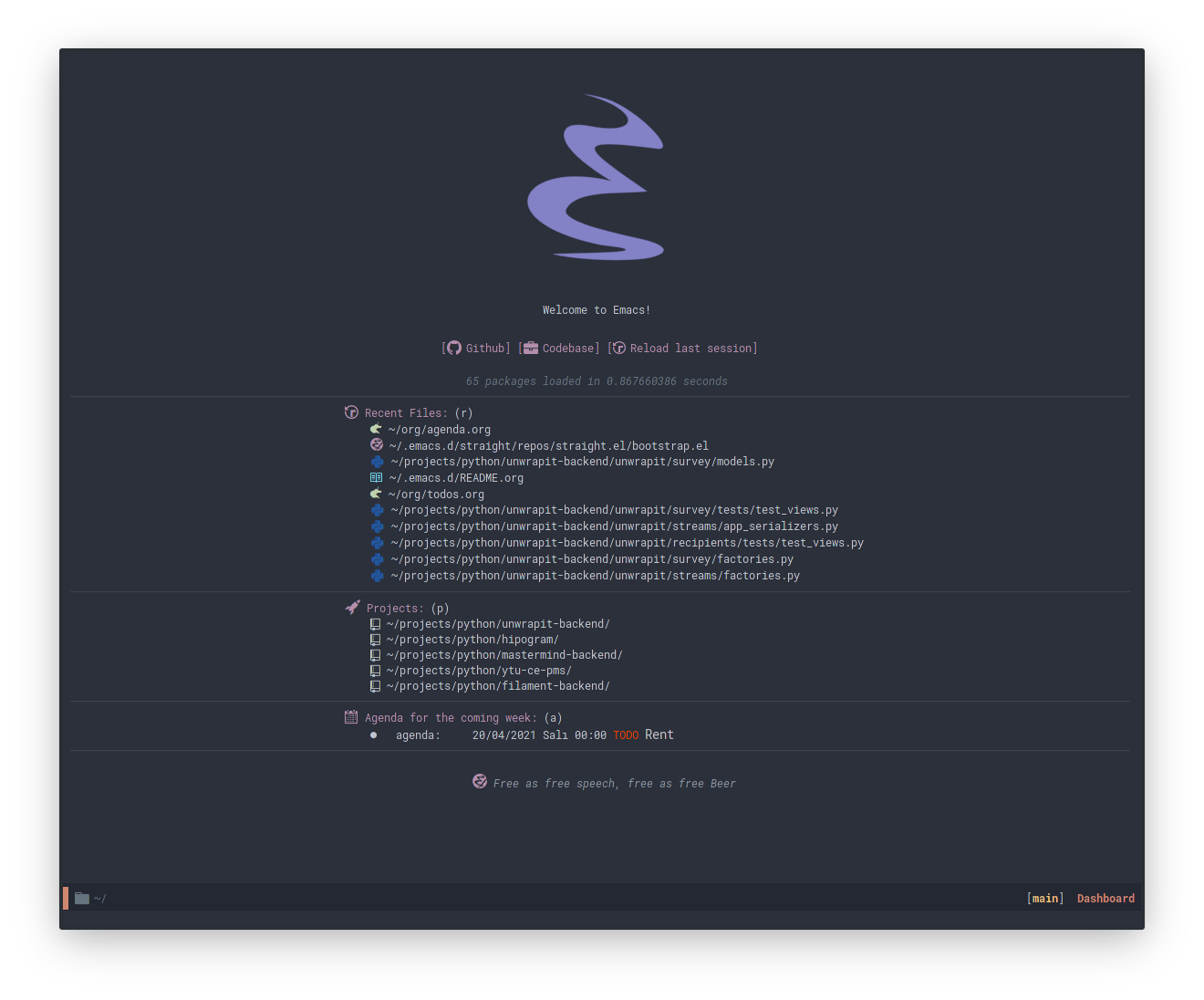1204x1000 pixels.
Task: Click the ~/ directory in the modeline
Action: pyautogui.click(x=100, y=899)
